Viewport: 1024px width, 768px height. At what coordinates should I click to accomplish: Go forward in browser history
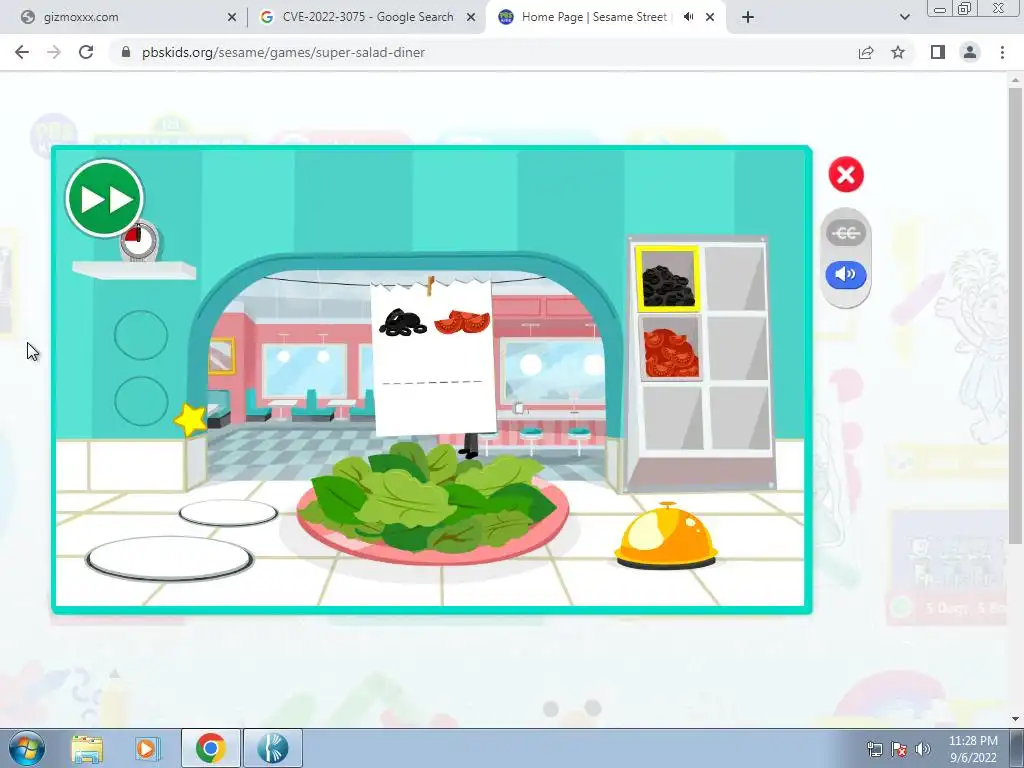coord(54,52)
